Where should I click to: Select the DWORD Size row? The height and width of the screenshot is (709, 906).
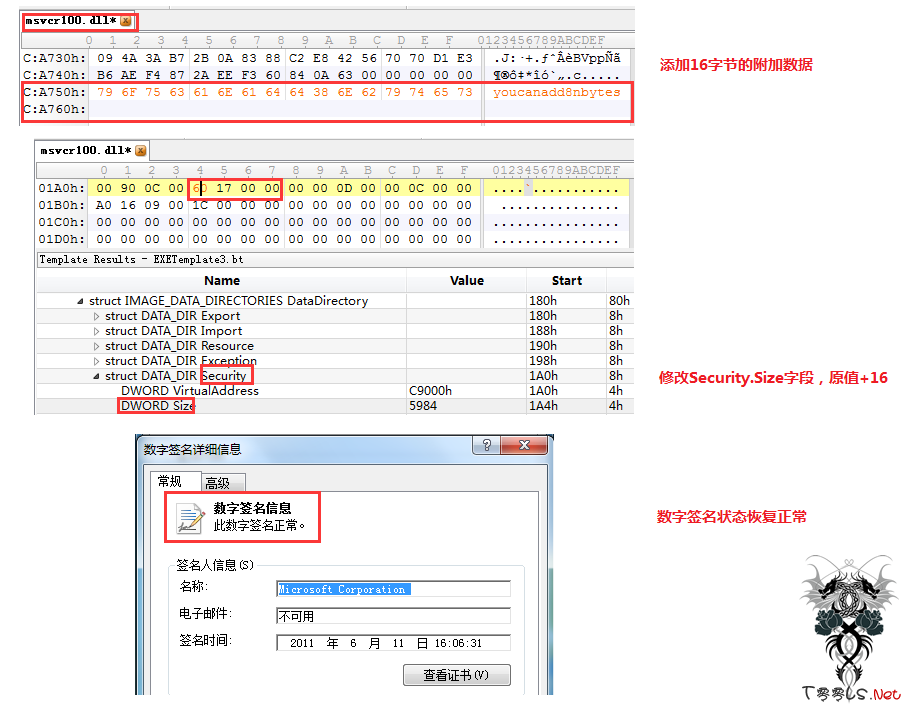coord(158,406)
